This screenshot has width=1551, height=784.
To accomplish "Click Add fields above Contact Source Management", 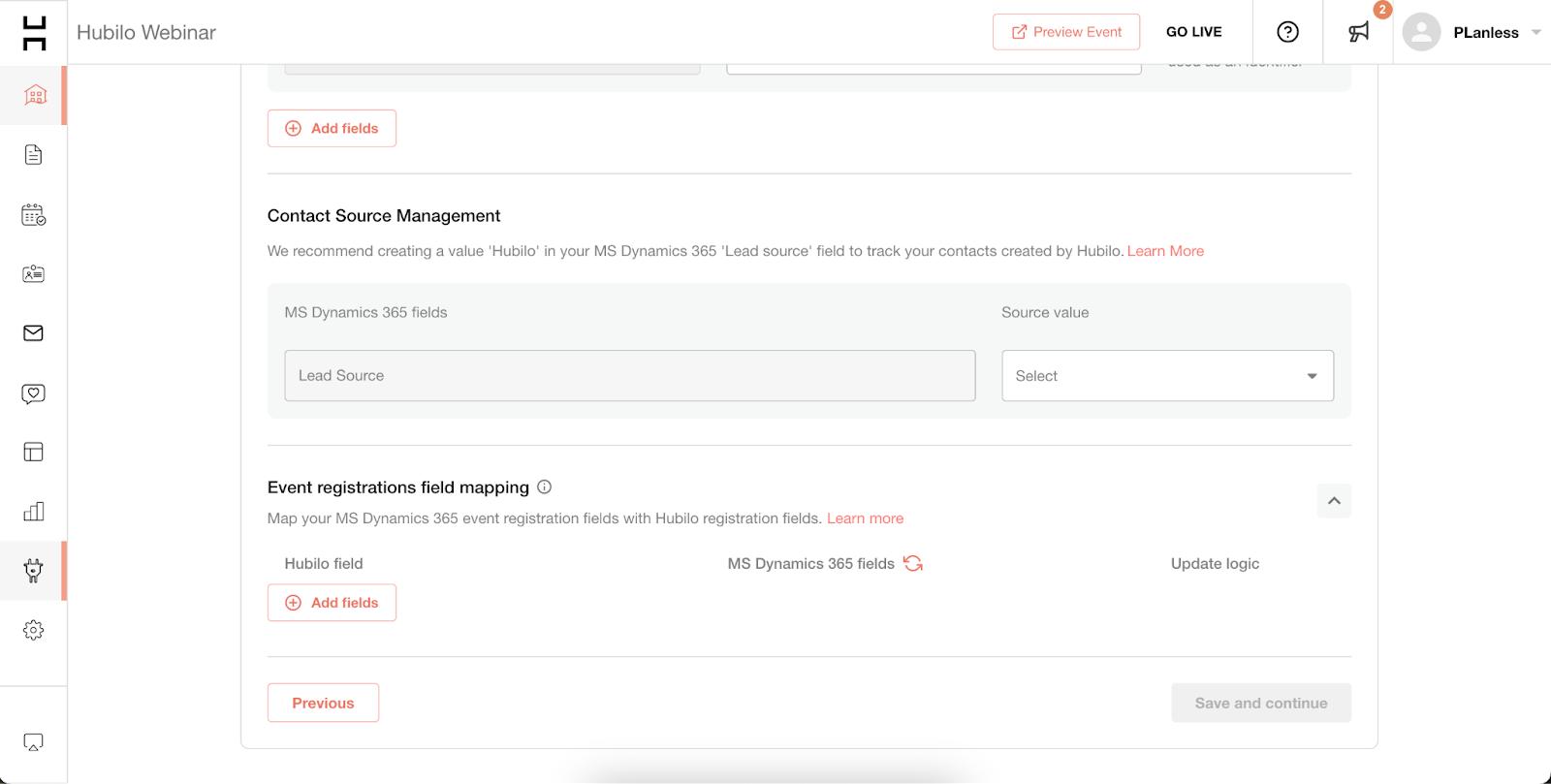I will 332,128.
